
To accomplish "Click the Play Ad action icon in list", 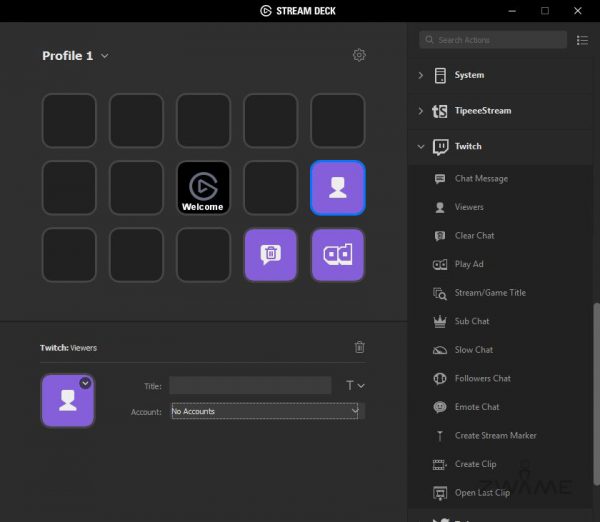I will 440,264.
